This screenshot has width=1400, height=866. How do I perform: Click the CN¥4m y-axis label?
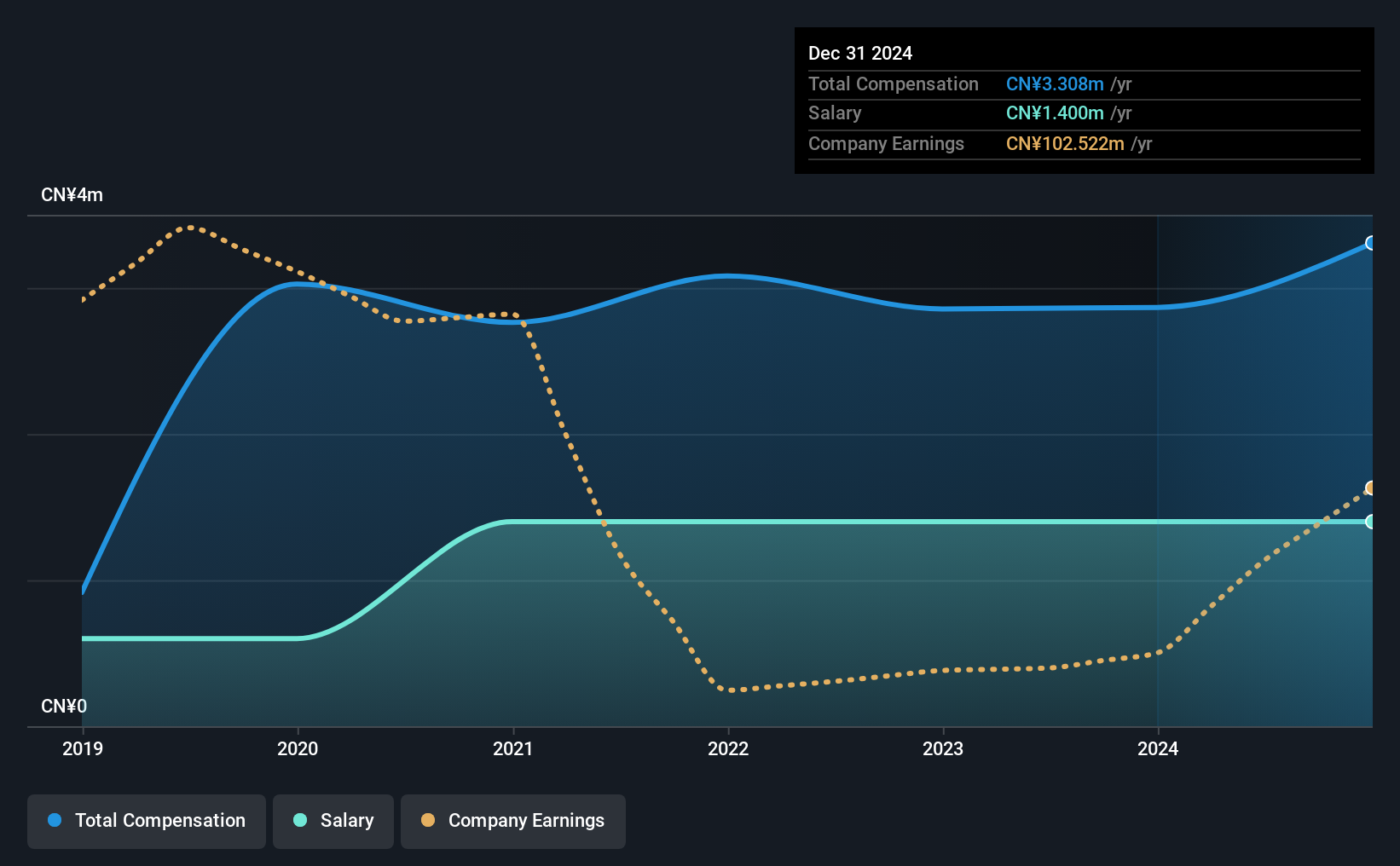pyautogui.click(x=72, y=195)
